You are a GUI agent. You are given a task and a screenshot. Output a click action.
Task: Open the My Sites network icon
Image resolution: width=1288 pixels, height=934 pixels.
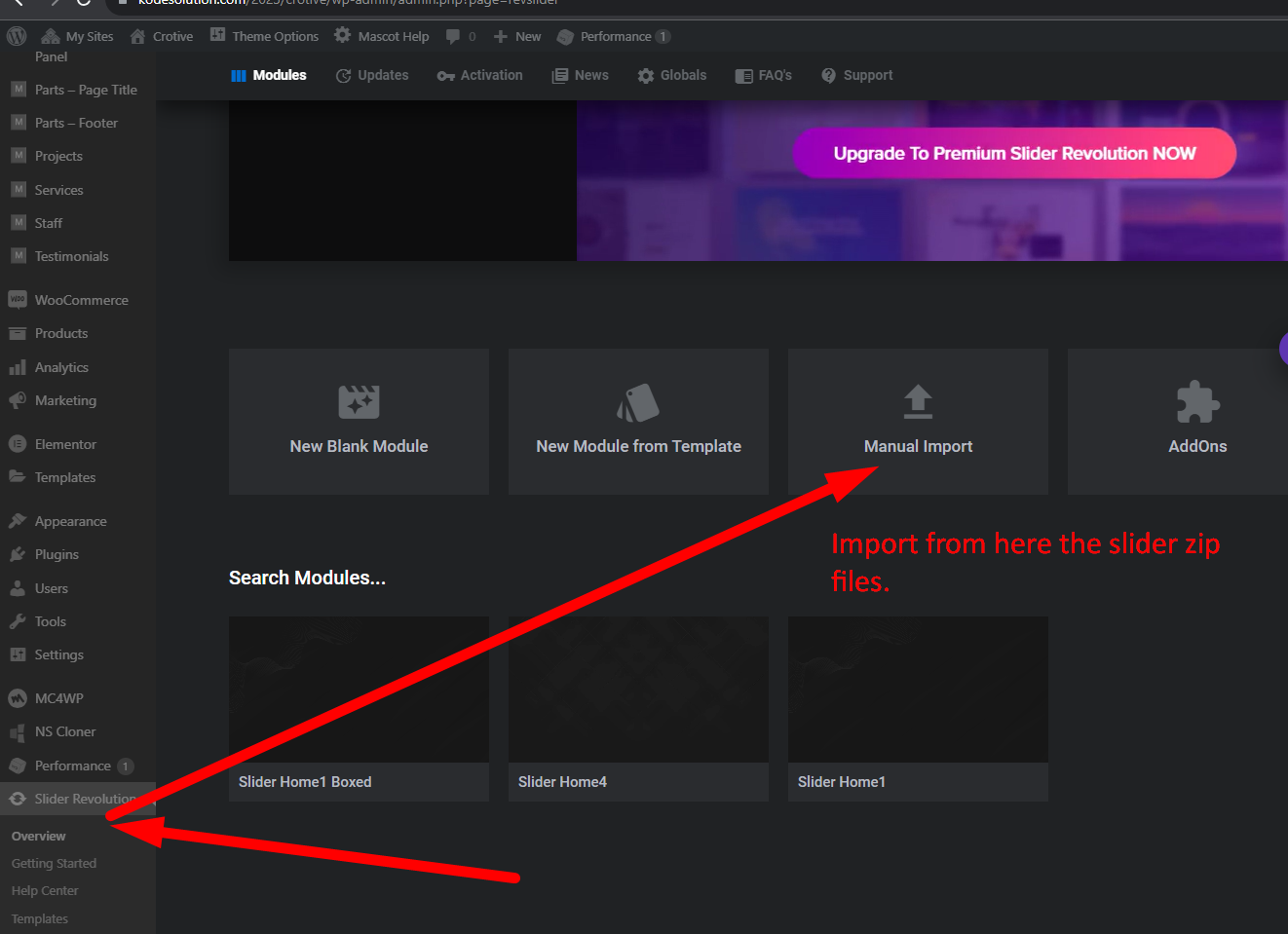[x=51, y=36]
